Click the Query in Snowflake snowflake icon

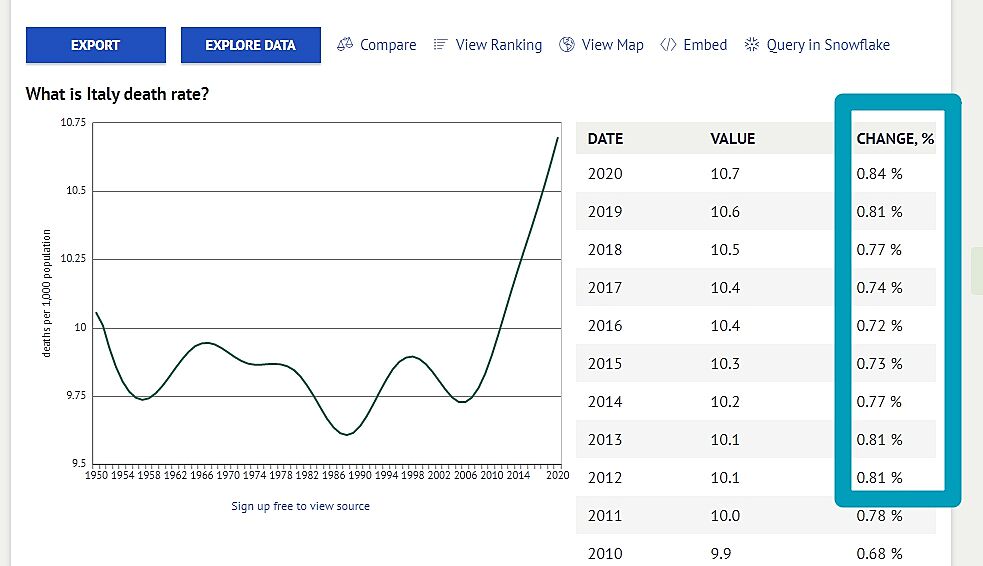coord(750,45)
